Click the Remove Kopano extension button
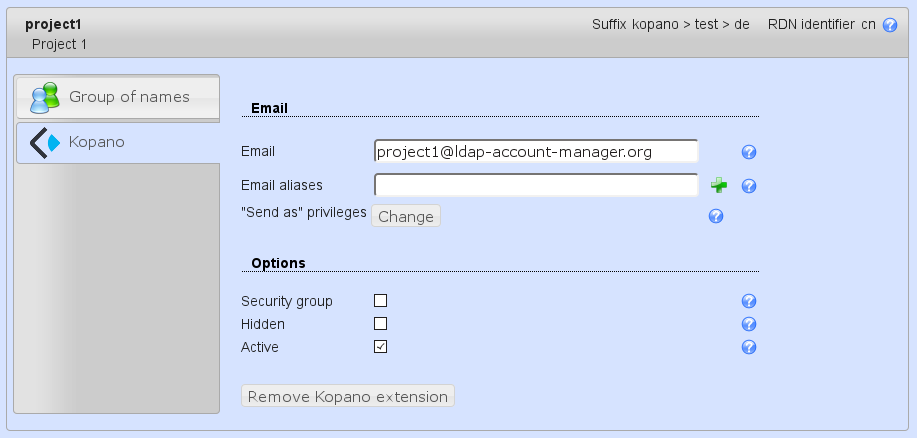This screenshot has width=917, height=438. pyautogui.click(x=348, y=396)
